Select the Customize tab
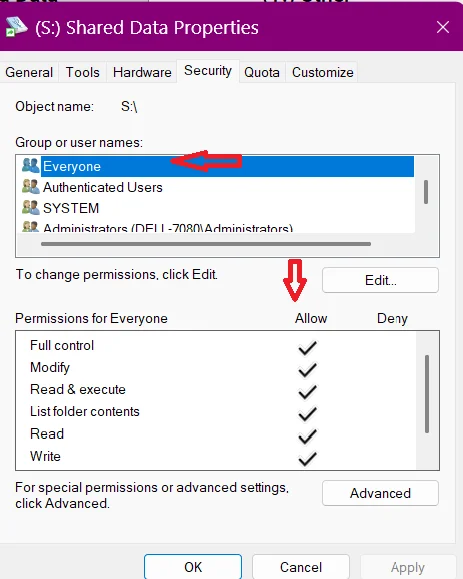Image resolution: width=463 pixels, height=579 pixels. point(322,72)
